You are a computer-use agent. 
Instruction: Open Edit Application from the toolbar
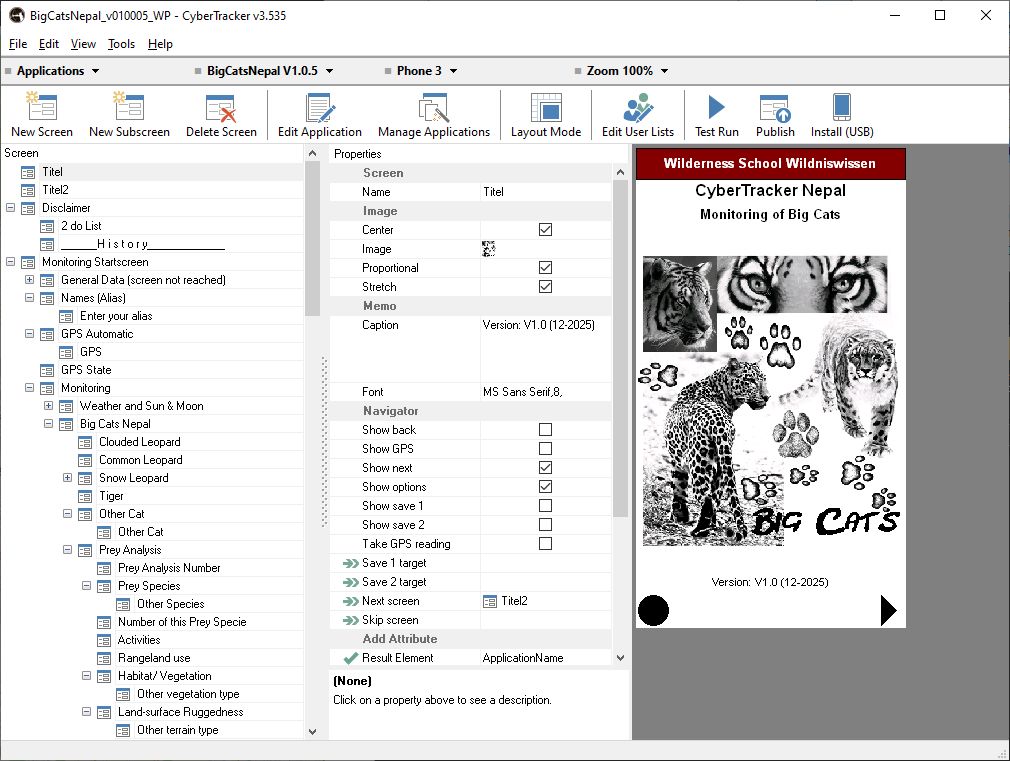[319, 108]
